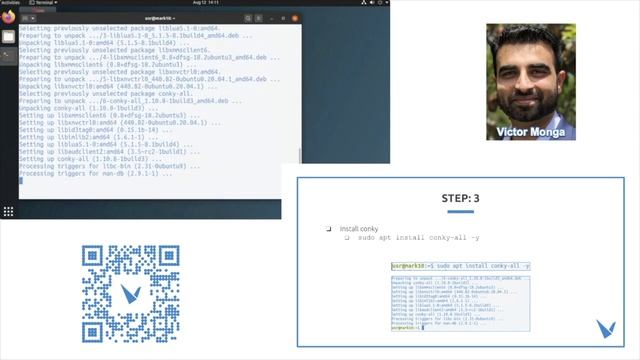Expand the system menu arrow in top bar
The image size is (640, 360).
[386, 2]
